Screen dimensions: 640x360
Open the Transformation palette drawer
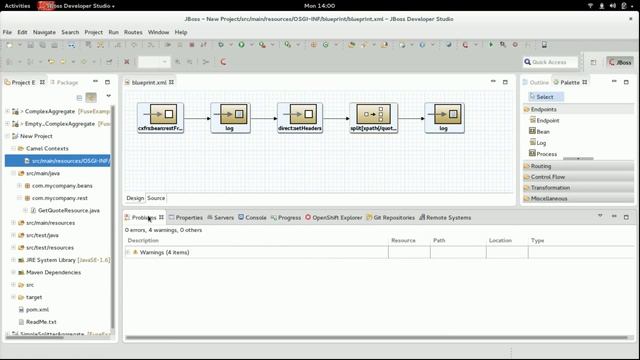pyautogui.click(x=578, y=188)
